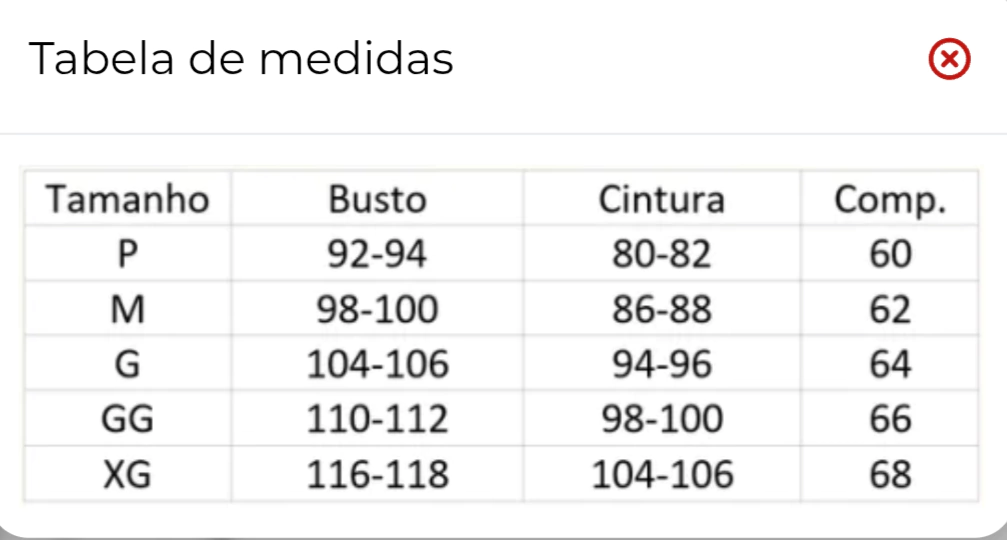The image size is (1007, 540).
Task: Click size XG row label
Action: tap(127, 475)
